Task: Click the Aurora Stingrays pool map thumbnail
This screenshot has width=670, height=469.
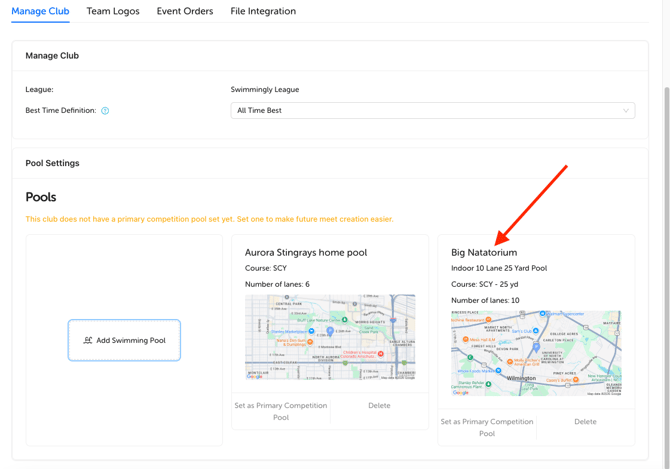Action: pyautogui.click(x=330, y=337)
